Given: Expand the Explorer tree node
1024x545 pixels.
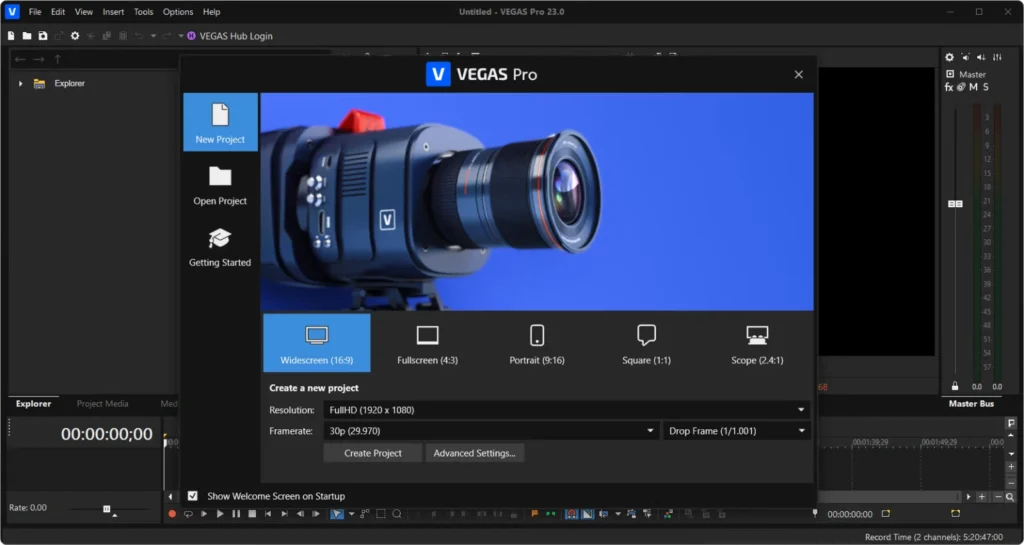Looking at the screenshot, I should coord(21,84).
